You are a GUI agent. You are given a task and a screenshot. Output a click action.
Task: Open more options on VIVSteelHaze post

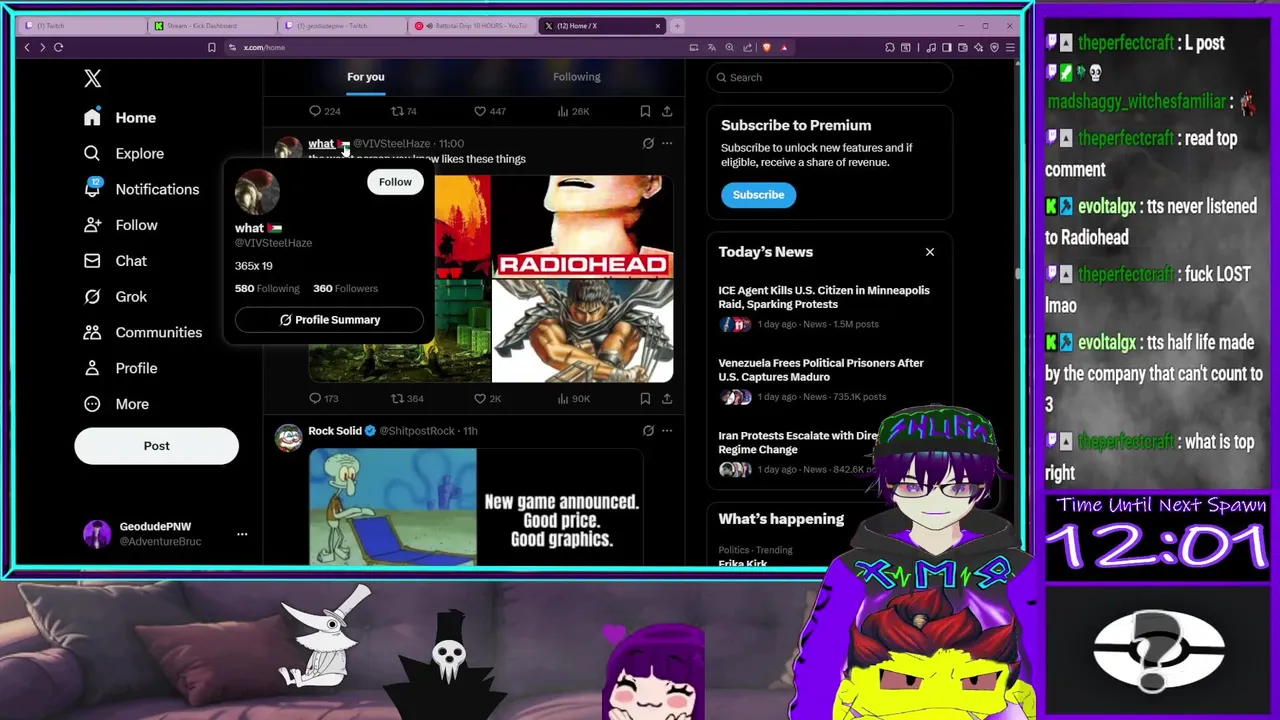(x=667, y=143)
